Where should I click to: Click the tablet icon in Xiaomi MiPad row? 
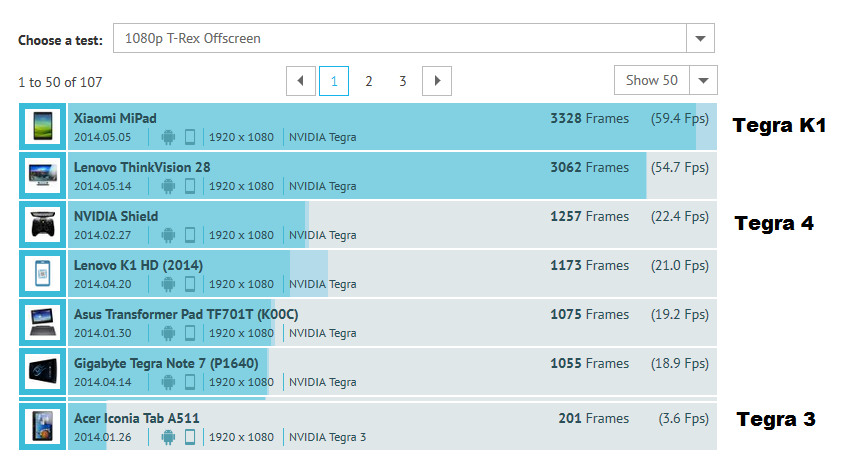[x=189, y=137]
